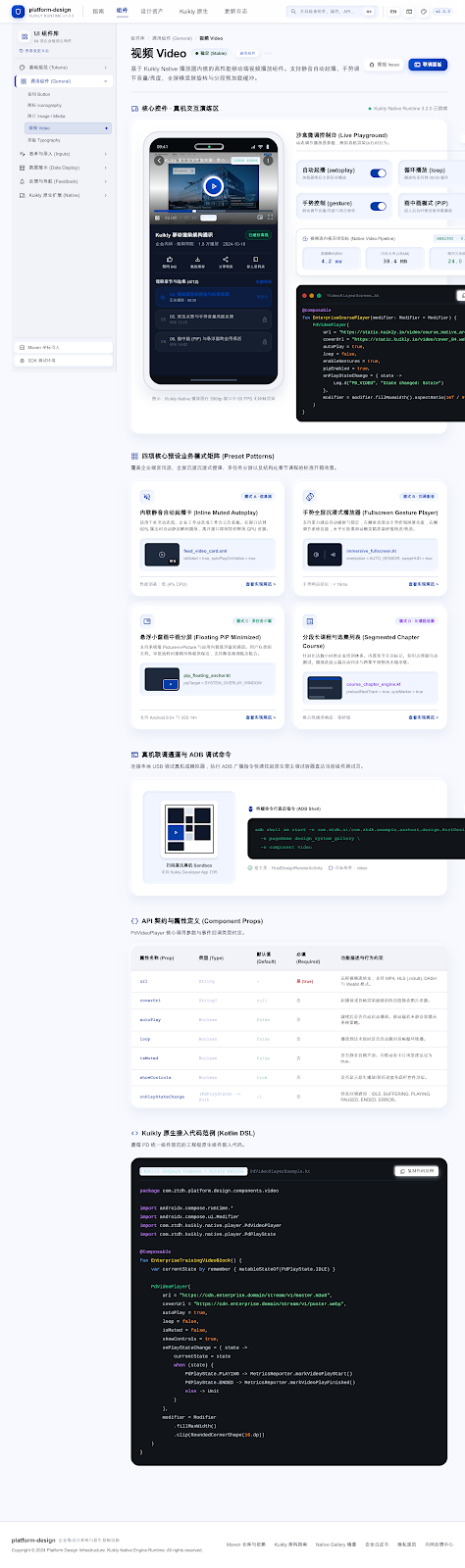Collapse the General components sidebar section
The image size is (465, 1568).
coord(63,81)
